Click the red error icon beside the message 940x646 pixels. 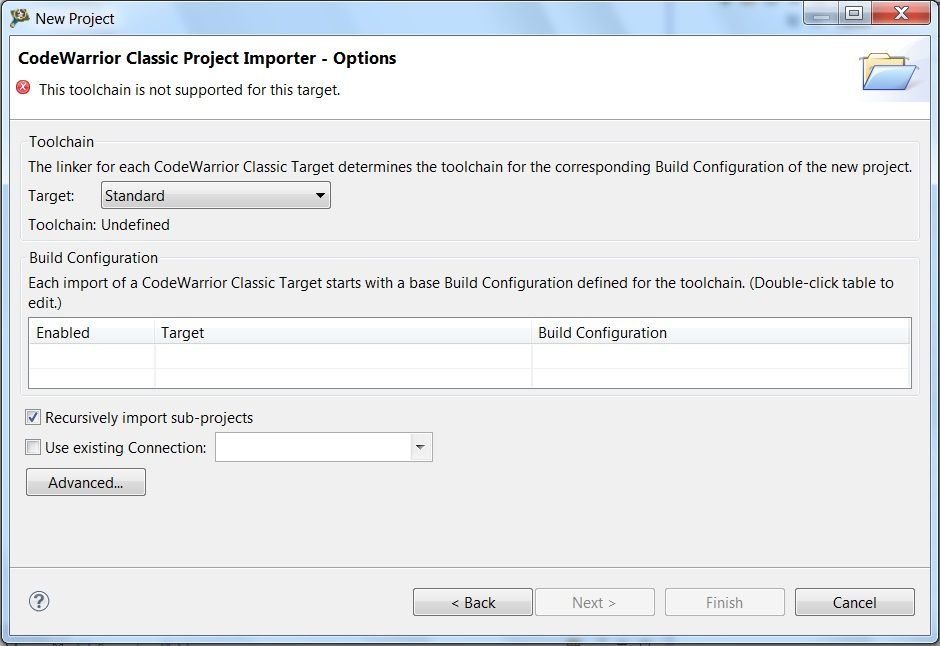(x=24, y=88)
